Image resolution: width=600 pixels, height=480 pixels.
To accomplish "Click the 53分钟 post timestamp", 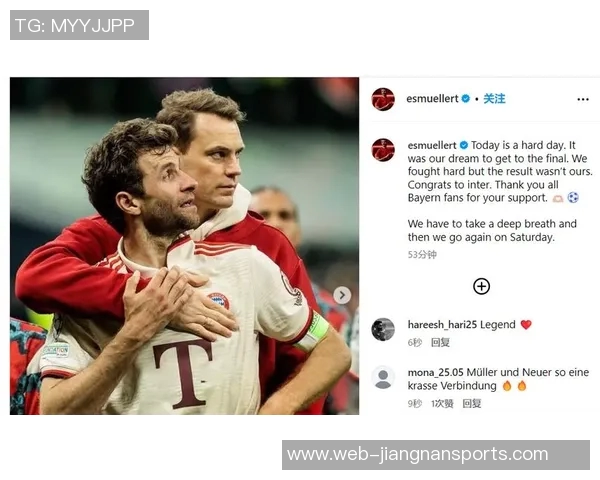I will [x=422, y=255].
